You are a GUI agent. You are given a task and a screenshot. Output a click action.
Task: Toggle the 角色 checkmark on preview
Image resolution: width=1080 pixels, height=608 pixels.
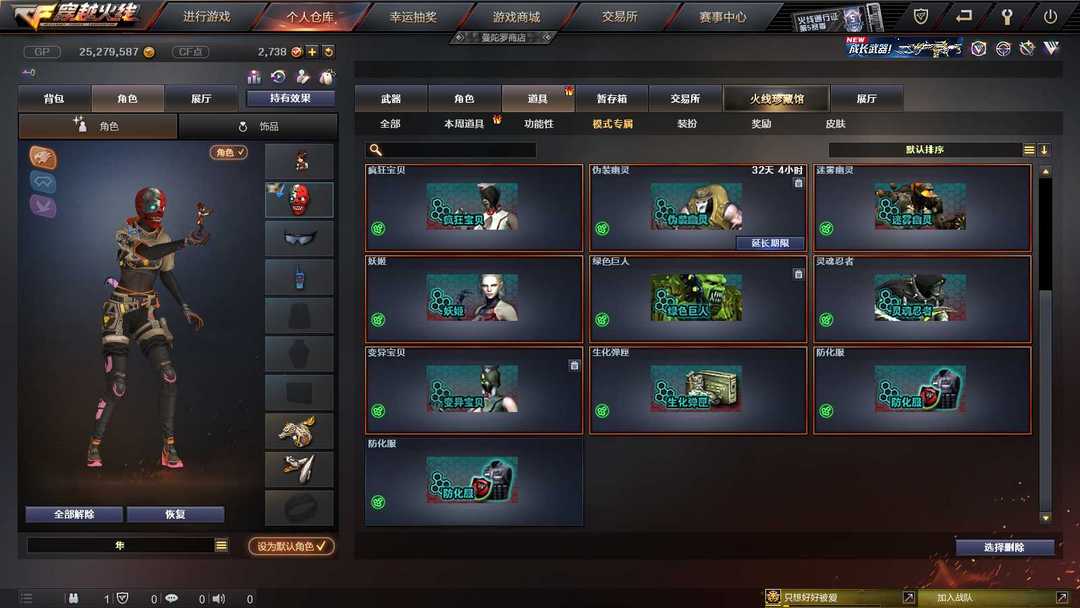point(229,152)
